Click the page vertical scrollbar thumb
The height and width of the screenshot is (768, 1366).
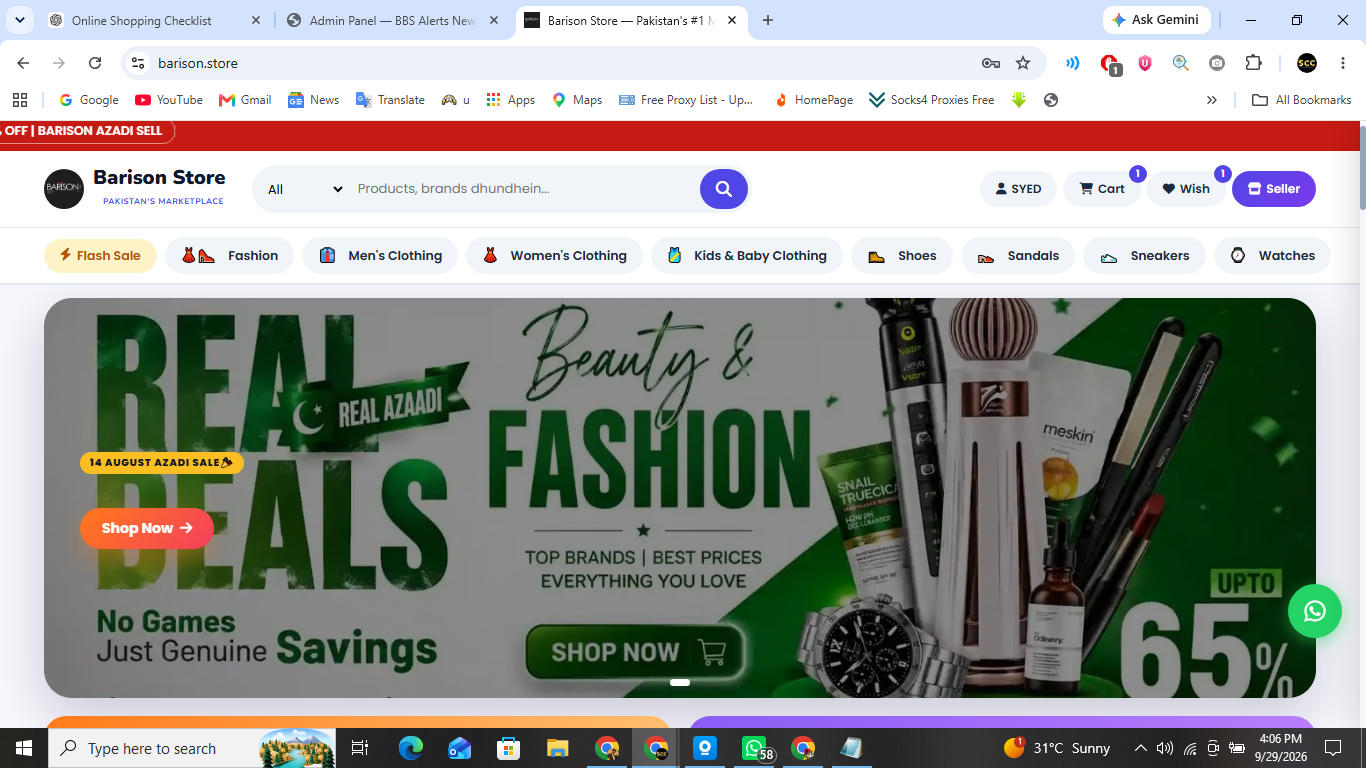click(x=1361, y=167)
